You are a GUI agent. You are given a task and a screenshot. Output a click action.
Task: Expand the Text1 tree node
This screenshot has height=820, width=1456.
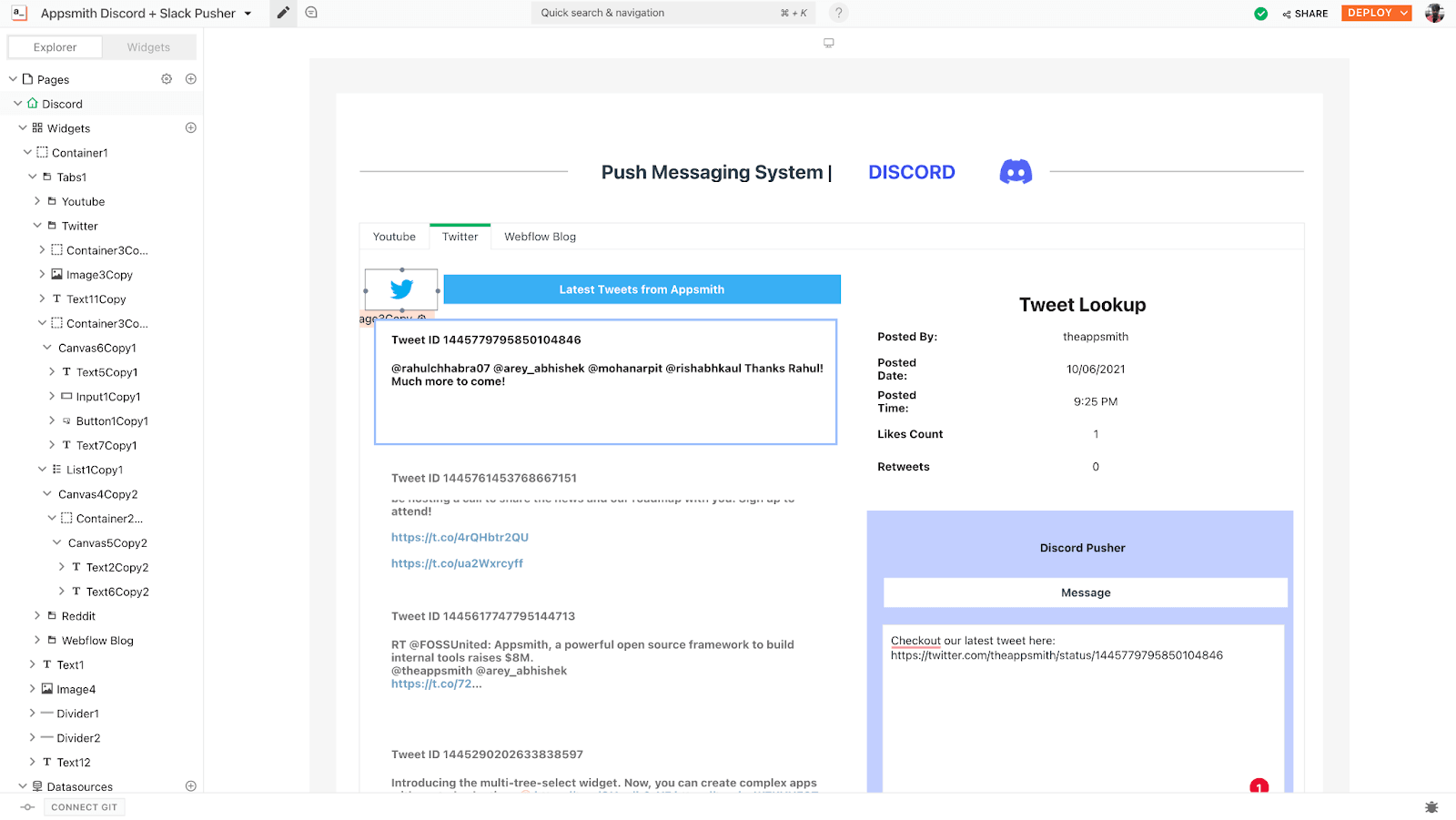point(33,664)
